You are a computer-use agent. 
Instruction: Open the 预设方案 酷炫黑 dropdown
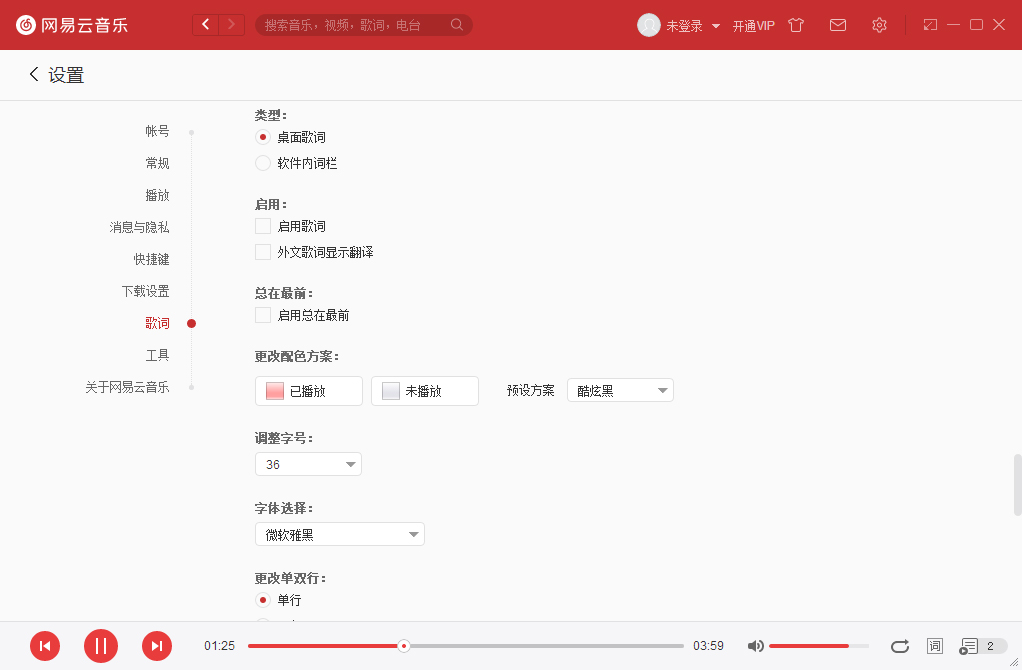(x=620, y=390)
